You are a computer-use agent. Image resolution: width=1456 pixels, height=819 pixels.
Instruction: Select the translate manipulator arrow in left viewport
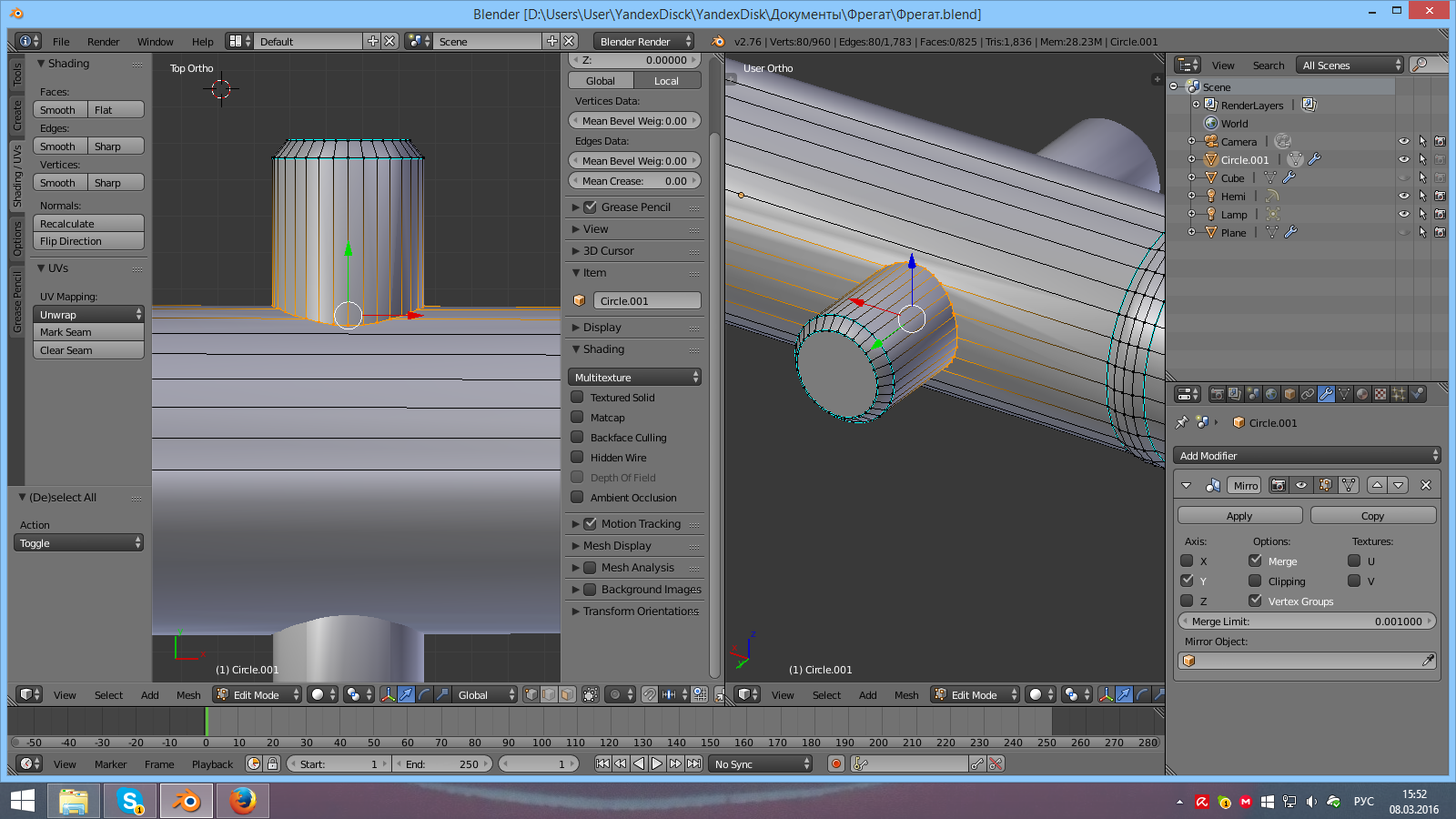pos(406,694)
